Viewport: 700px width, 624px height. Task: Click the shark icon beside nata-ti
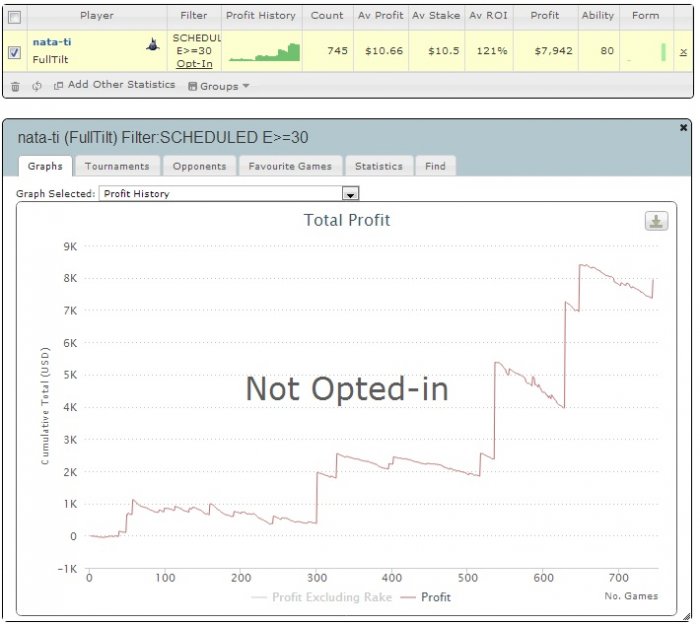tap(153, 44)
